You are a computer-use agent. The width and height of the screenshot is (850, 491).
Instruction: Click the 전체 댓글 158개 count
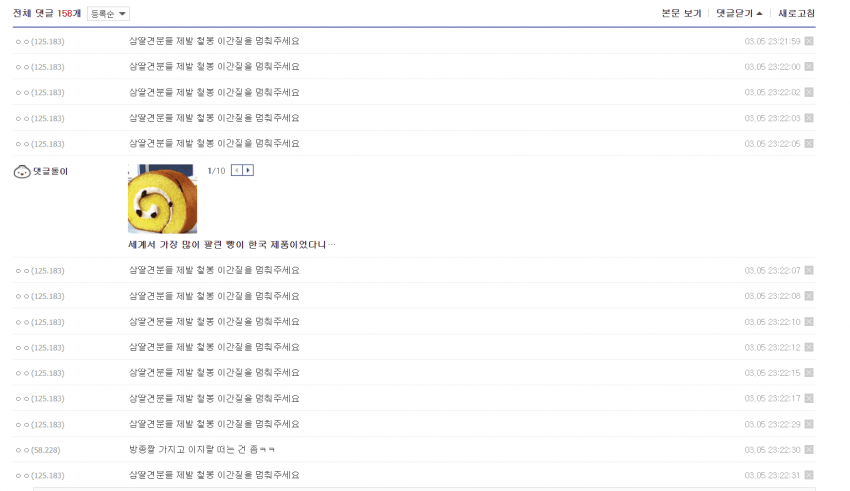pos(47,14)
